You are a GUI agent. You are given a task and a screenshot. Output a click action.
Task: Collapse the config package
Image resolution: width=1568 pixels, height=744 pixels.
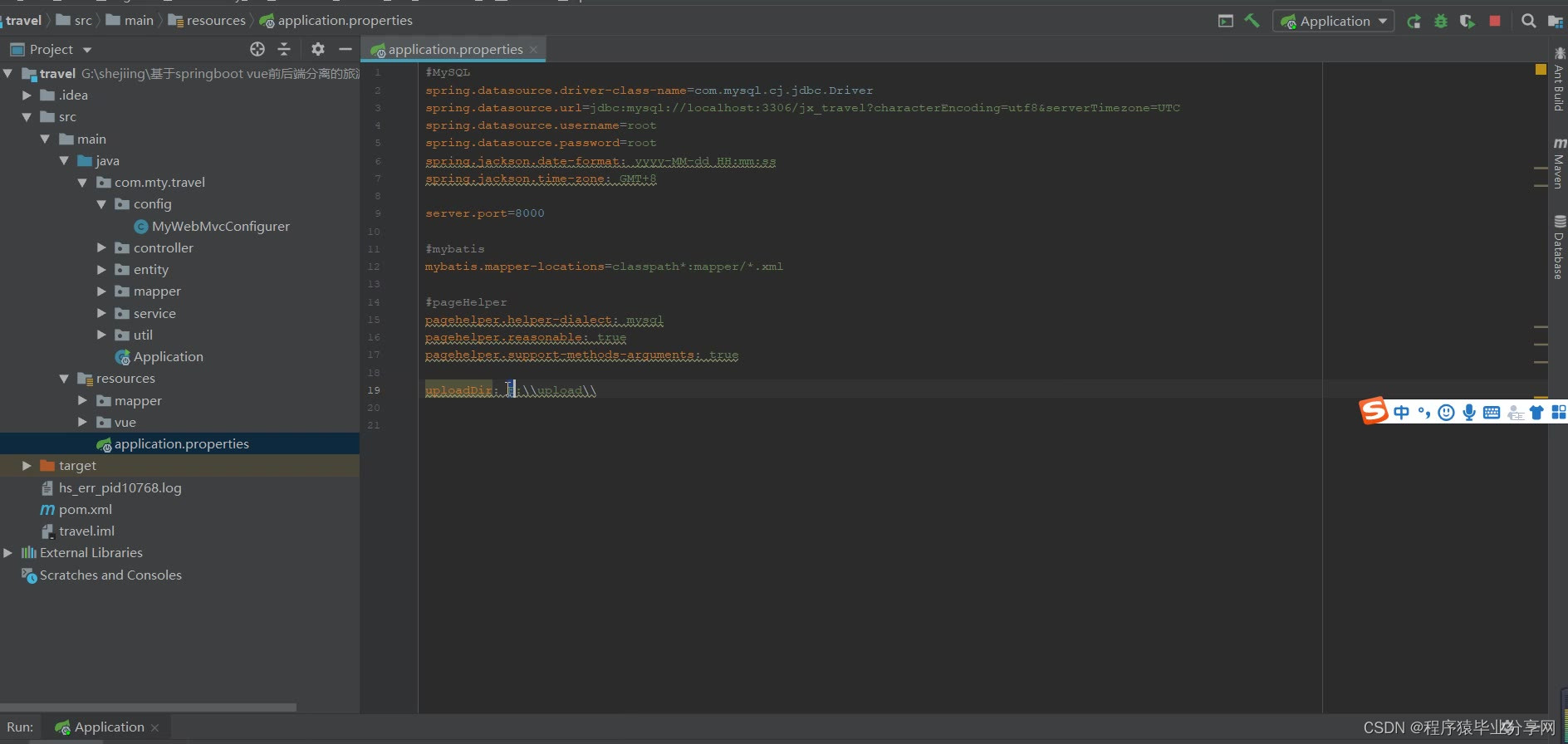point(101,203)
